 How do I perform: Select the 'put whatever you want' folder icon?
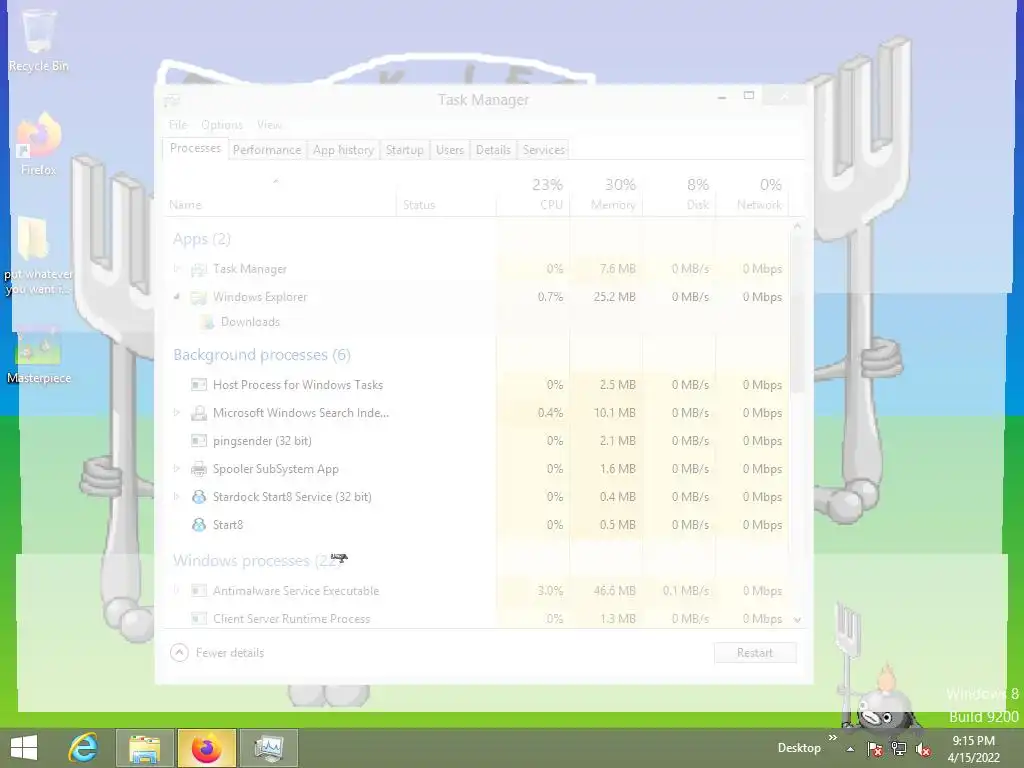tap(34, 240)
